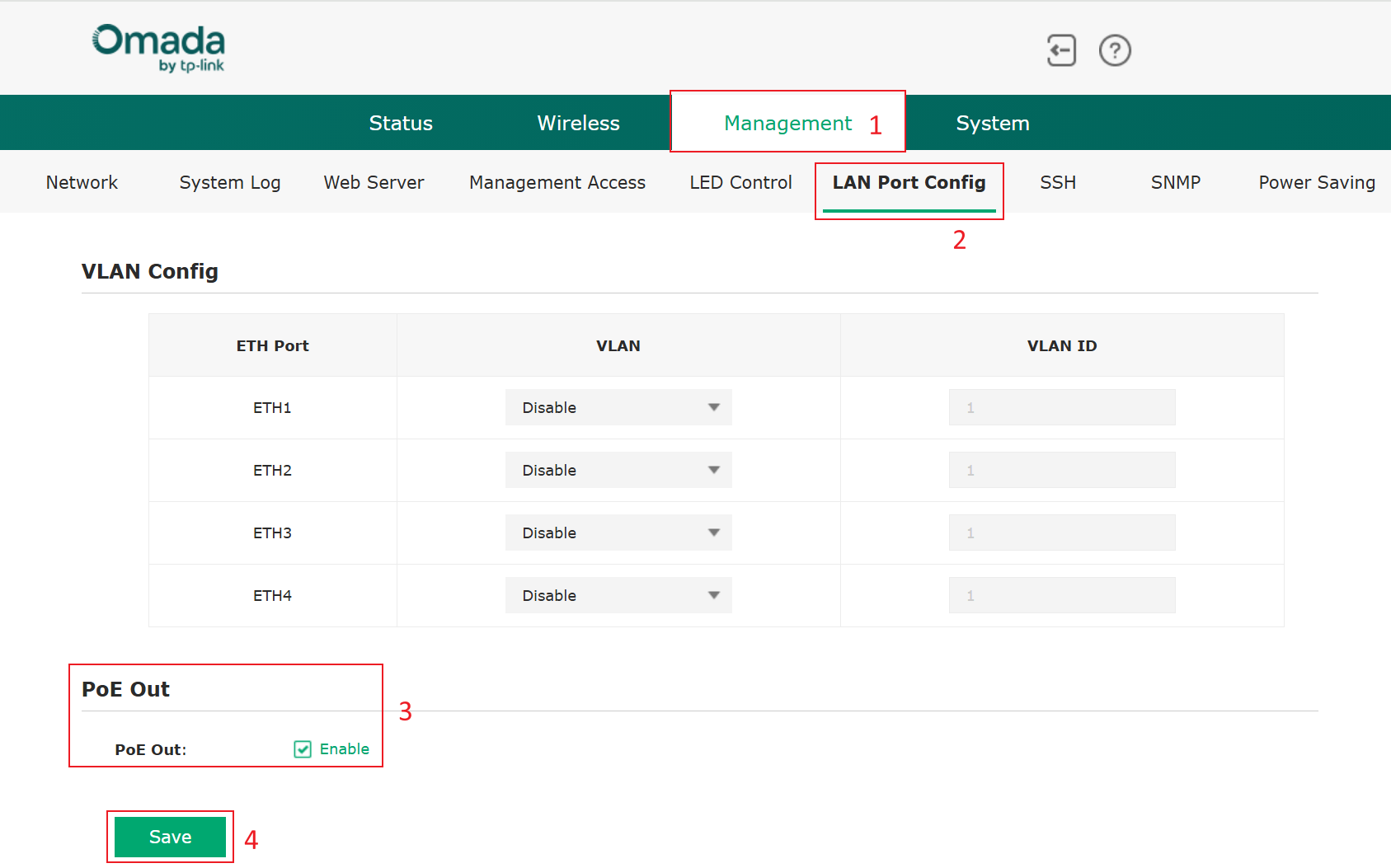Click the VLAN ID field for ETH1
Viewport: 1391px width, 868px height.
tap(1061, 406)
